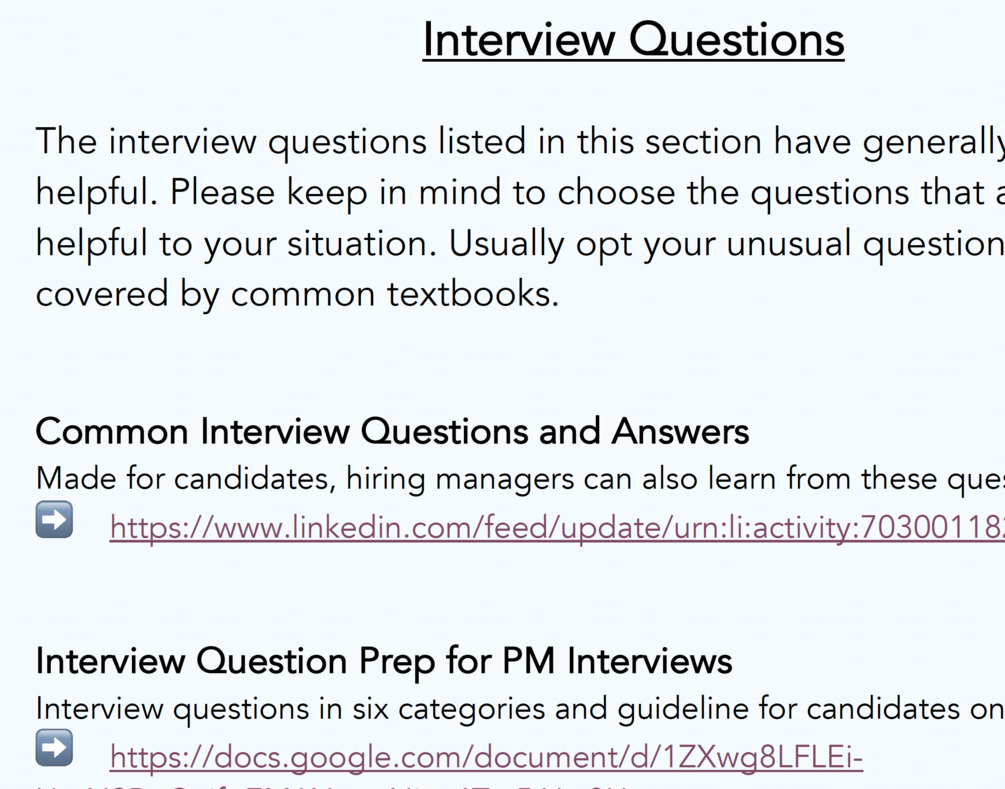Open the docs.google.com document link
This screenshot has width=1005, height=789.
coord(486,757)
